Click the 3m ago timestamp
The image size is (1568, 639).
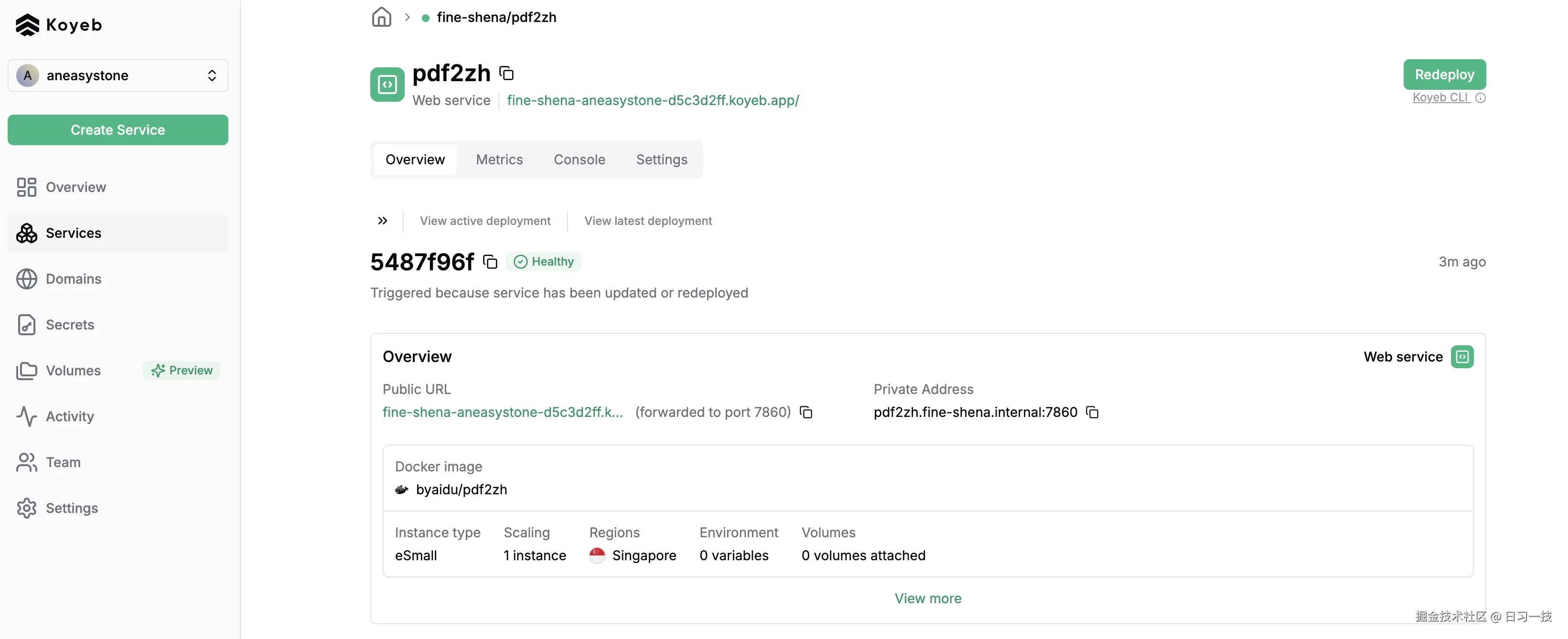pyautogui.click(x=1461, y=262)
